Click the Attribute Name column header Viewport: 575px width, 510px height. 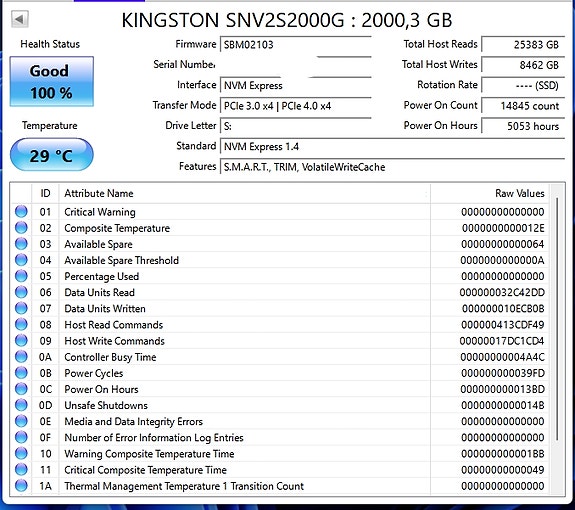point(244,193)
